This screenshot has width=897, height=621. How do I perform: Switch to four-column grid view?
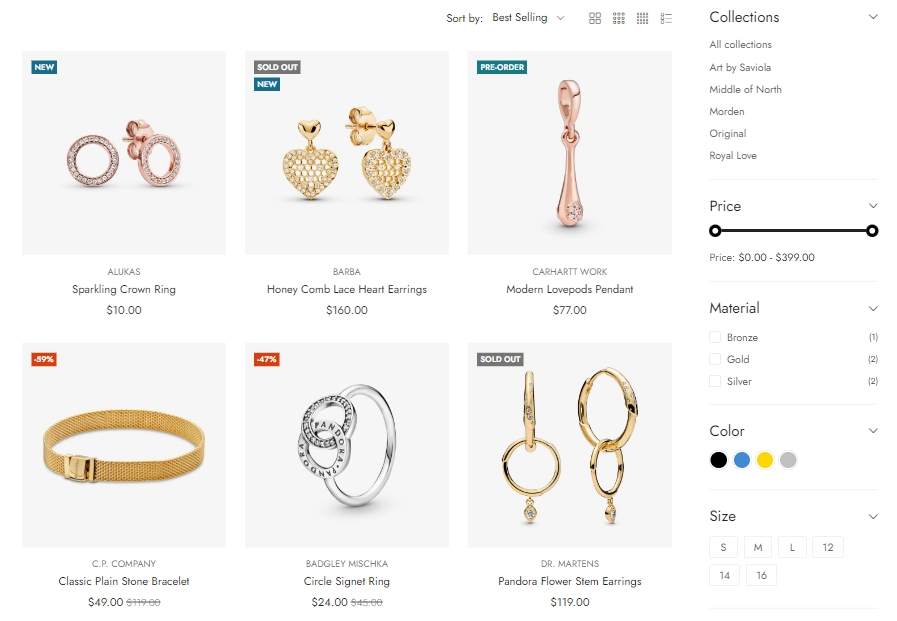643,18
